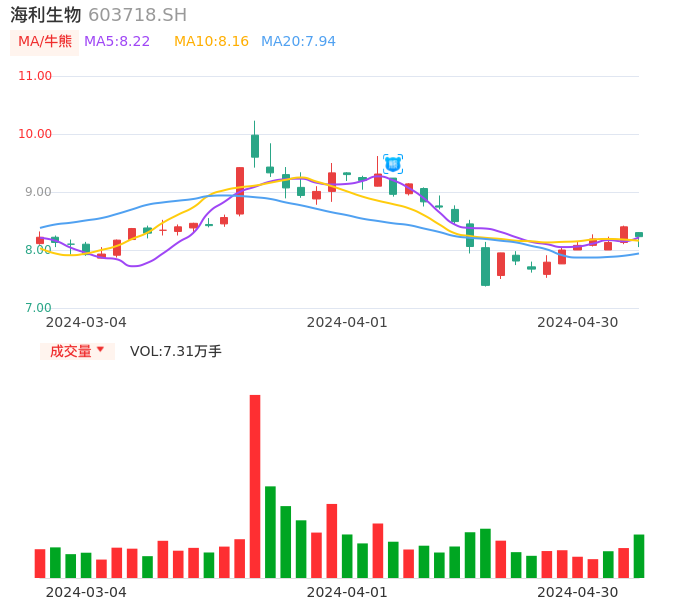
Task: Click the MA5:8.22 legend label
Action: tap(117, 42)
